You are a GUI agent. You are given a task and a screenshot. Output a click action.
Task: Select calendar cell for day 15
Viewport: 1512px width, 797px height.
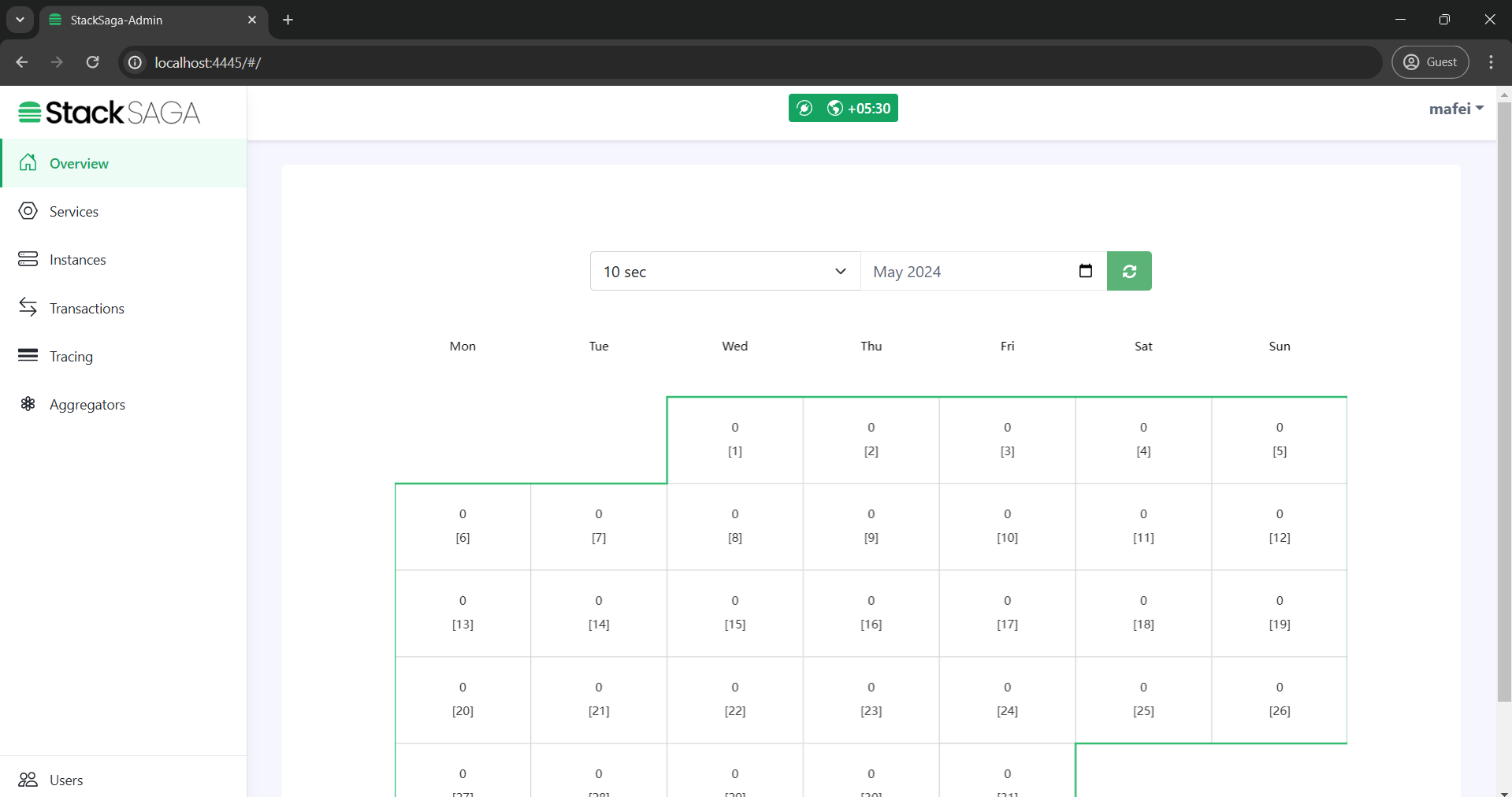pyautogui.click(x=734, y=613)
